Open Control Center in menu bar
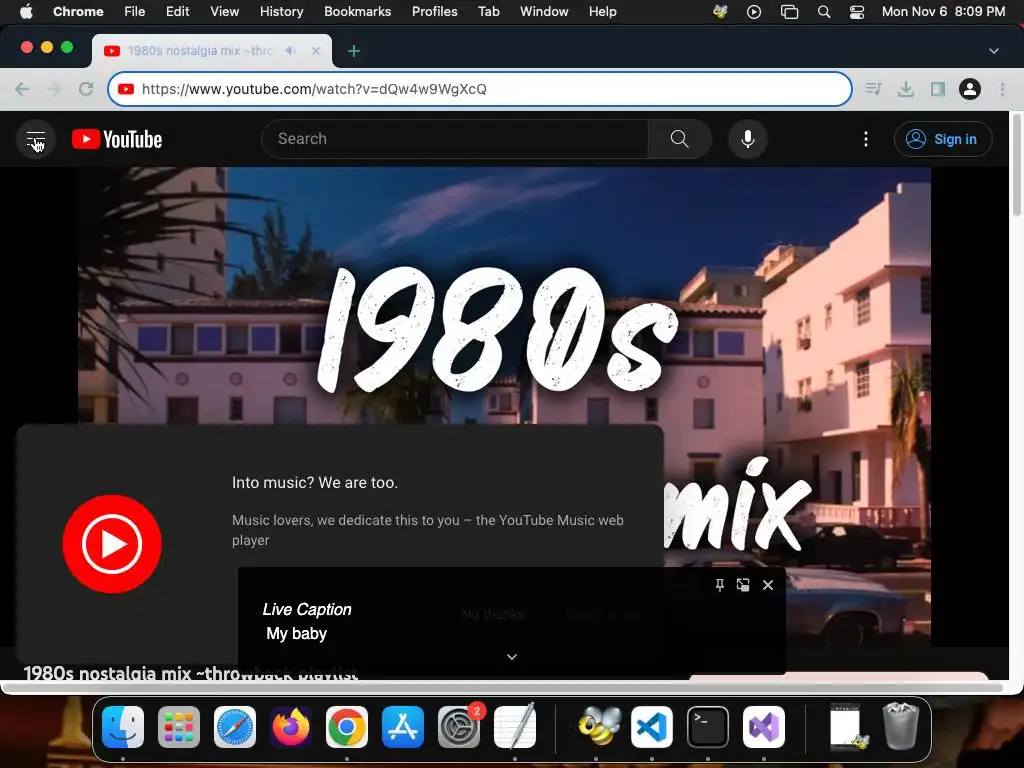Viewport: 1024px width, 768px height. 857,12
